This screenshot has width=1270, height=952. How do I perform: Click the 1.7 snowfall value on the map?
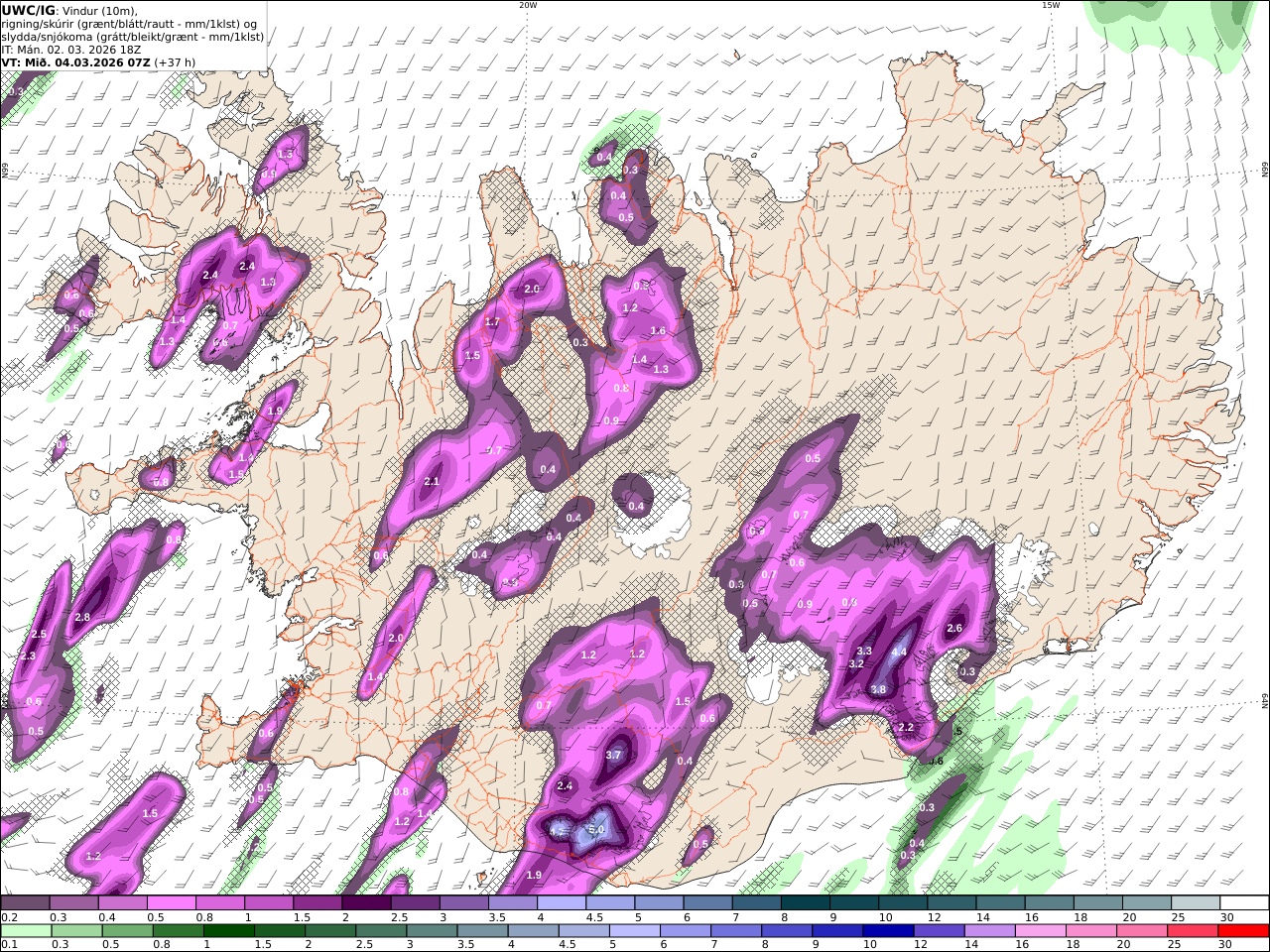492,322
